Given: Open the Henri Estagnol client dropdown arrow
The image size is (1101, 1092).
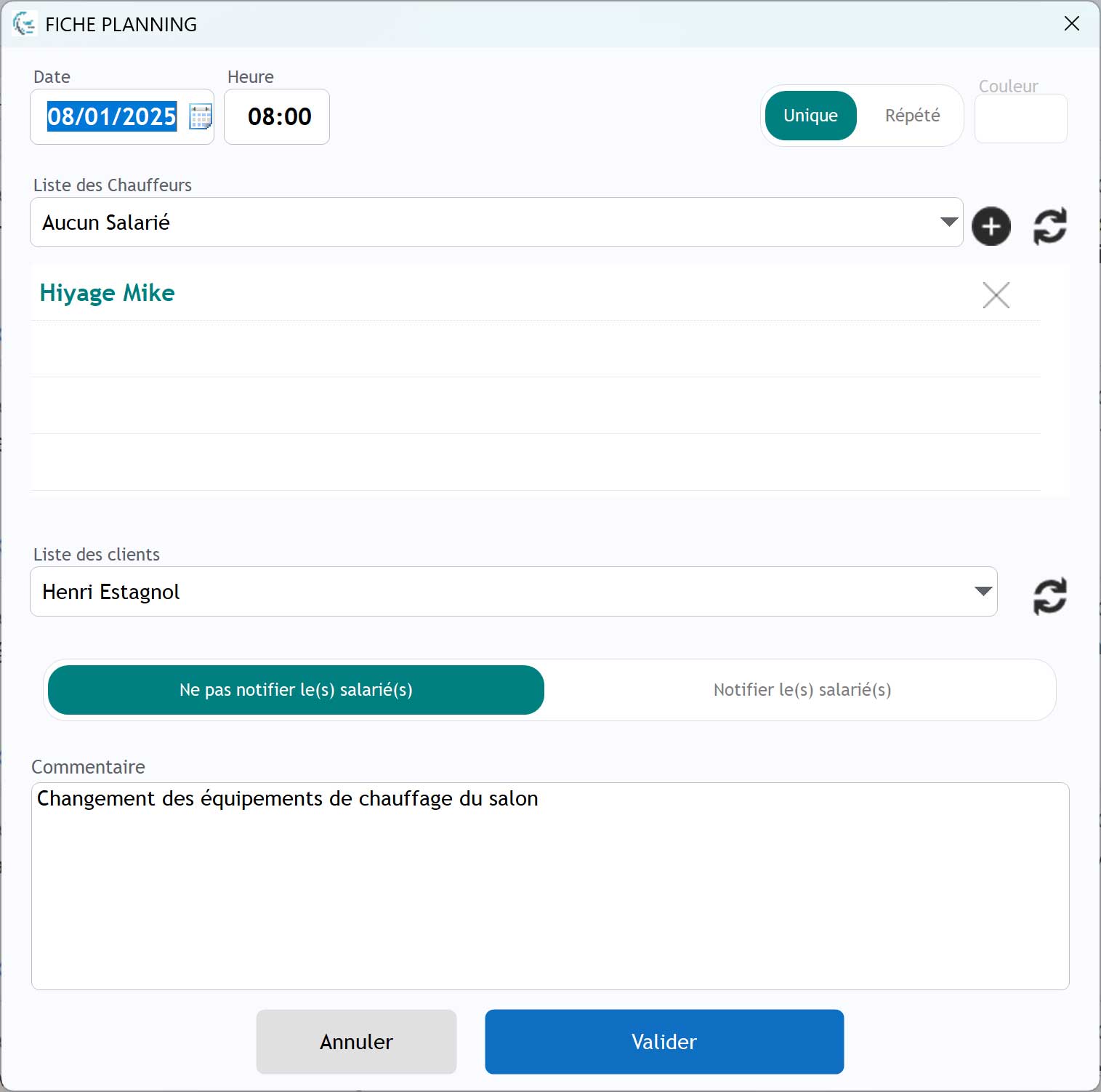Looking at the screenshot, I should tap(983, 592).
